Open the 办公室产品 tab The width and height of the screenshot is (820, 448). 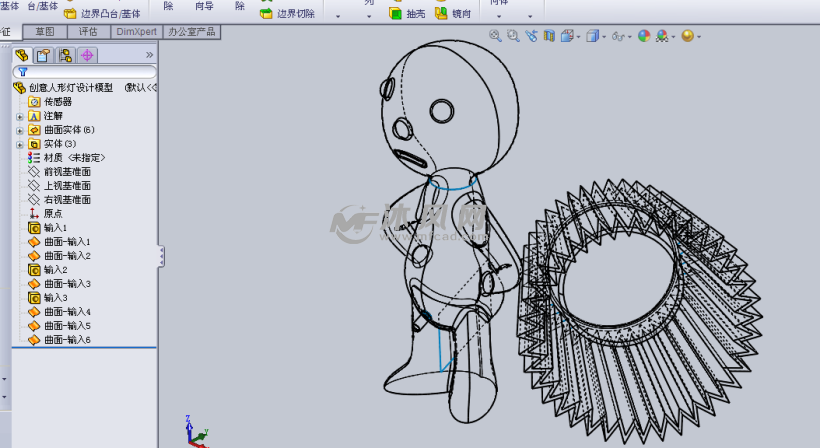[191, 32]
